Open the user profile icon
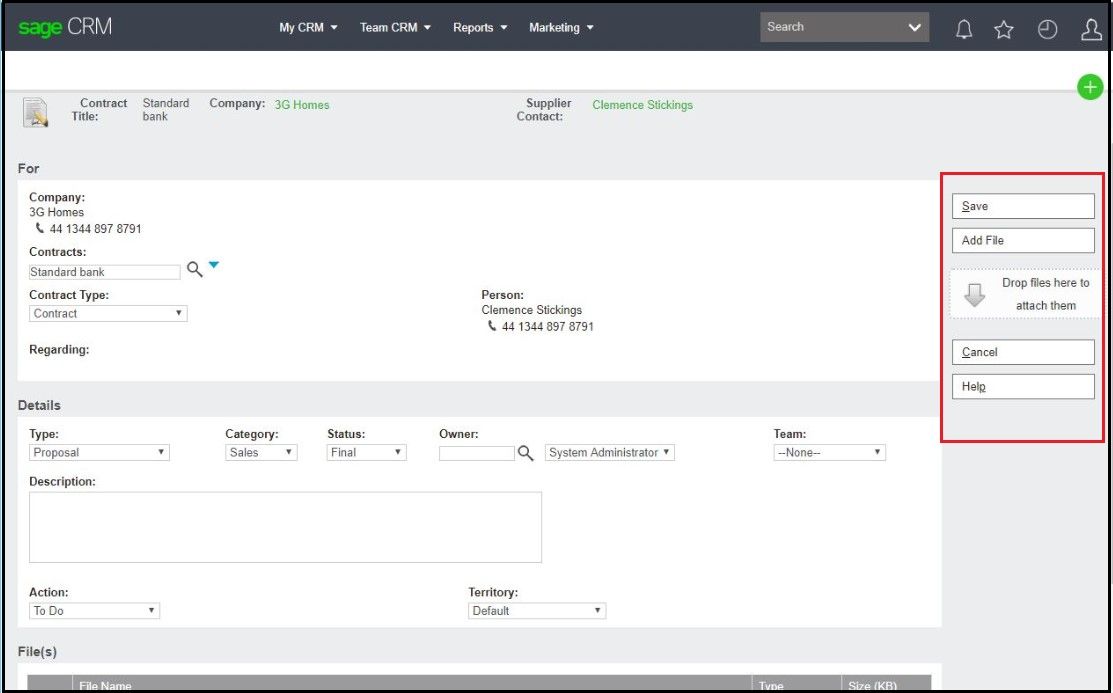Viewport: 1113px width, 693px height. tap(1091, 29)
